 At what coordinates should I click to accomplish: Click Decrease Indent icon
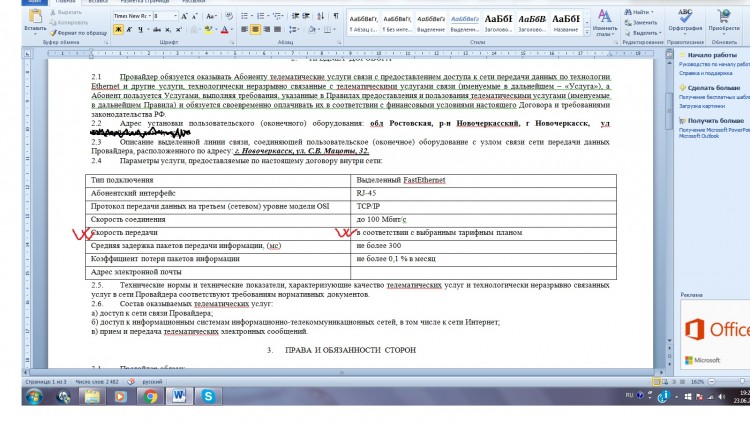[x=295, y=16]
